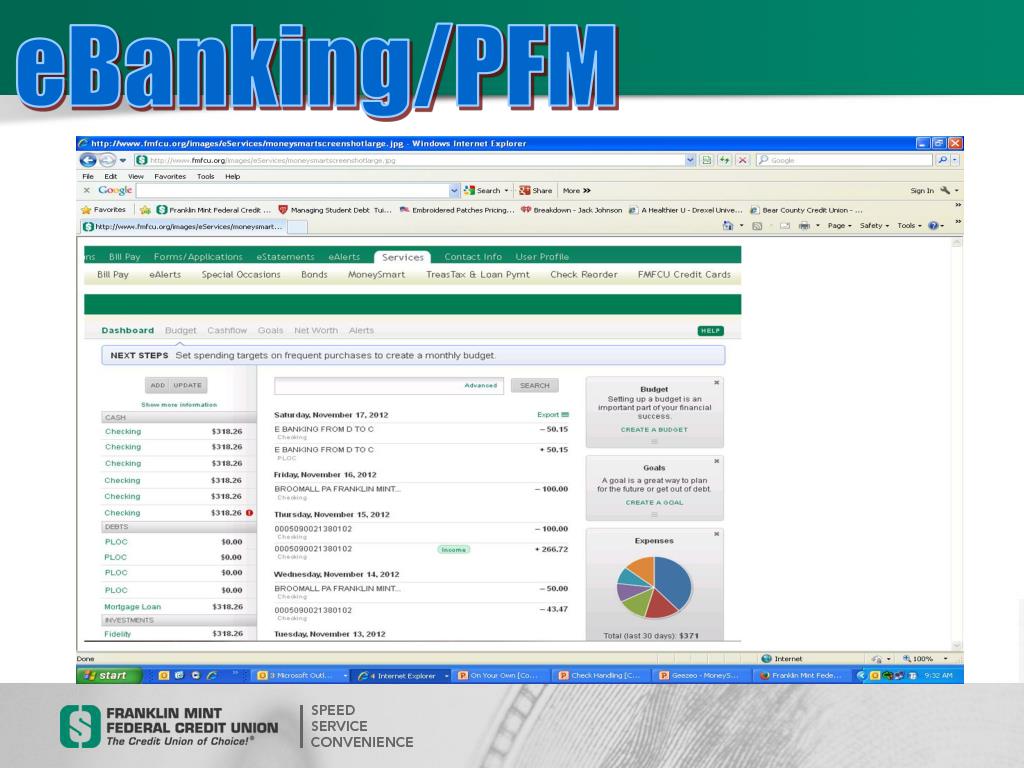Image resolution: width=1024 pixels, height=768 pixels.
Task: Switch to the Cashflow tab
Action: pos(227,330)
